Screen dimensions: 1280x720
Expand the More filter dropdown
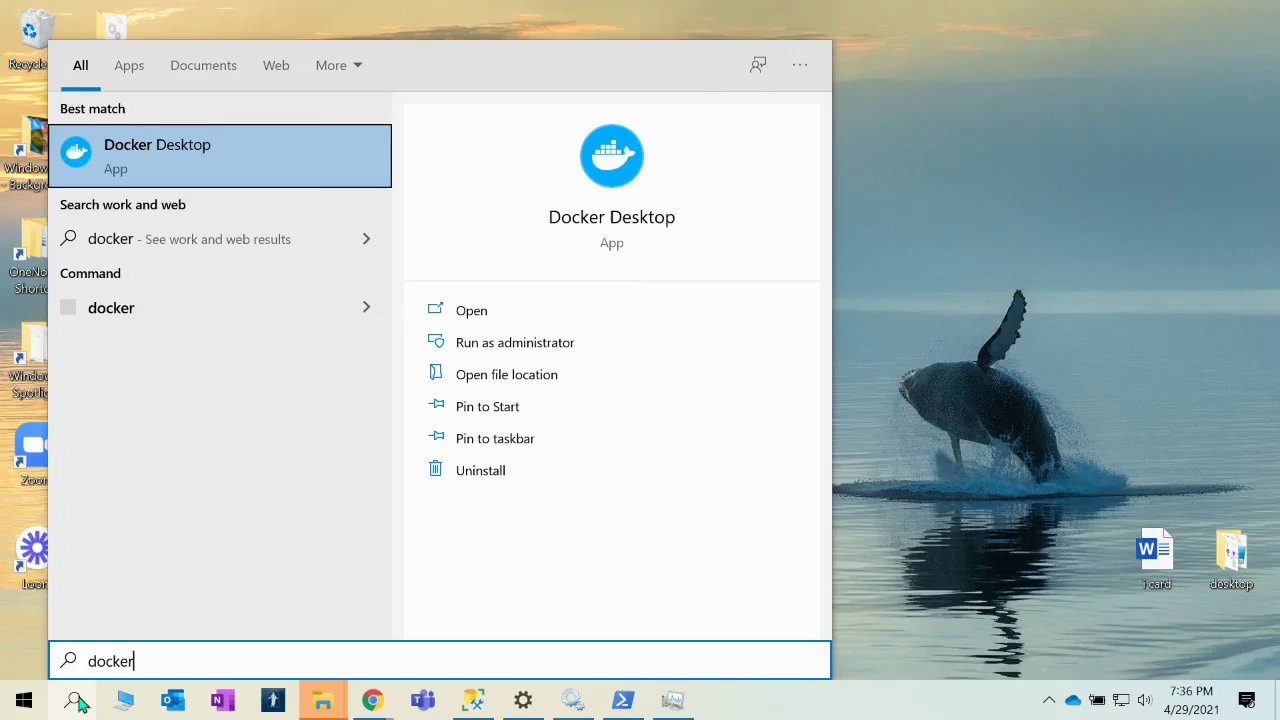click(338, 65)
